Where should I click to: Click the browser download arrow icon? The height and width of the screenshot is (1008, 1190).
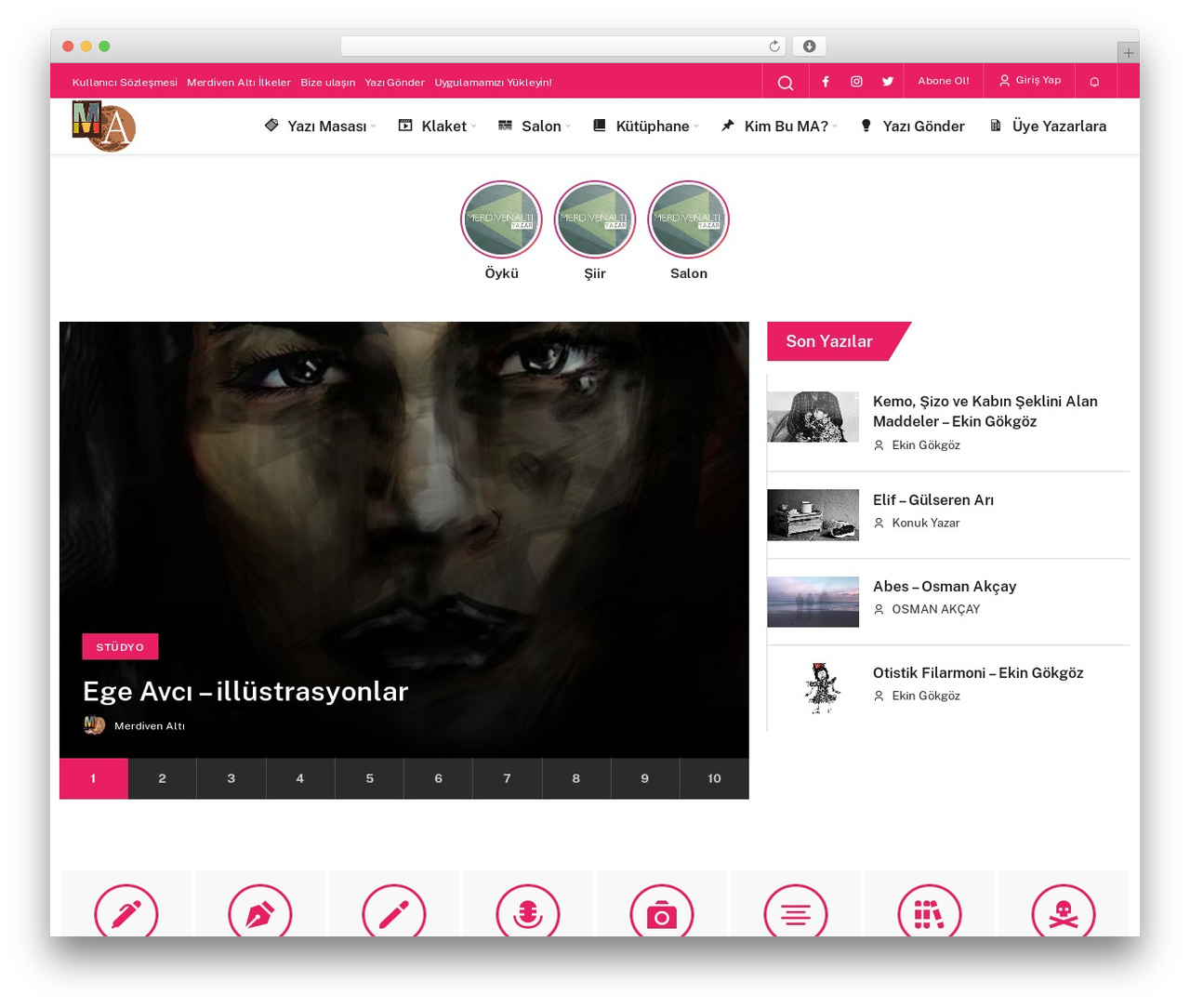(x=810, y=46)
